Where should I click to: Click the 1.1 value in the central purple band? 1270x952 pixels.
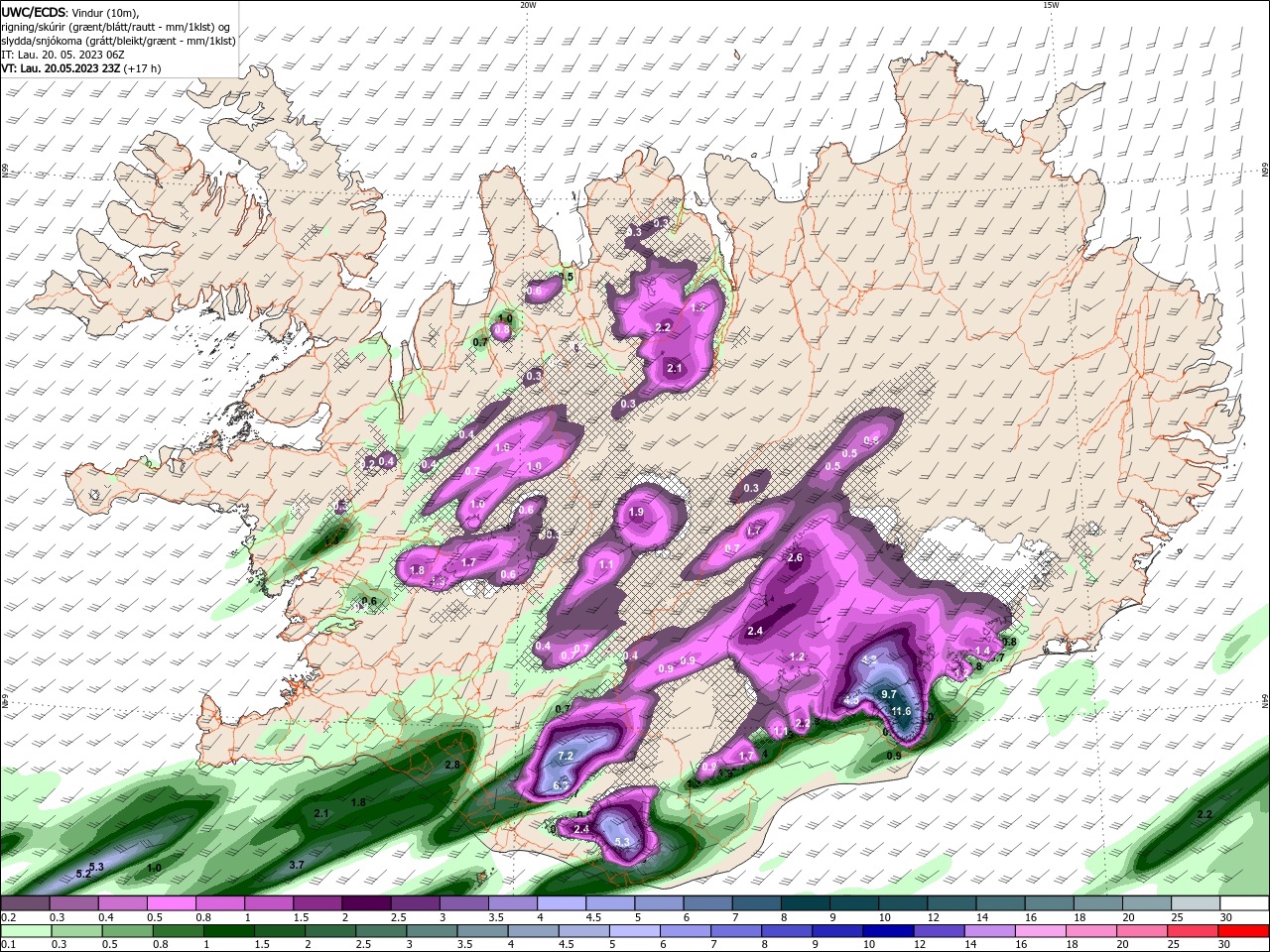pos(606,564)
